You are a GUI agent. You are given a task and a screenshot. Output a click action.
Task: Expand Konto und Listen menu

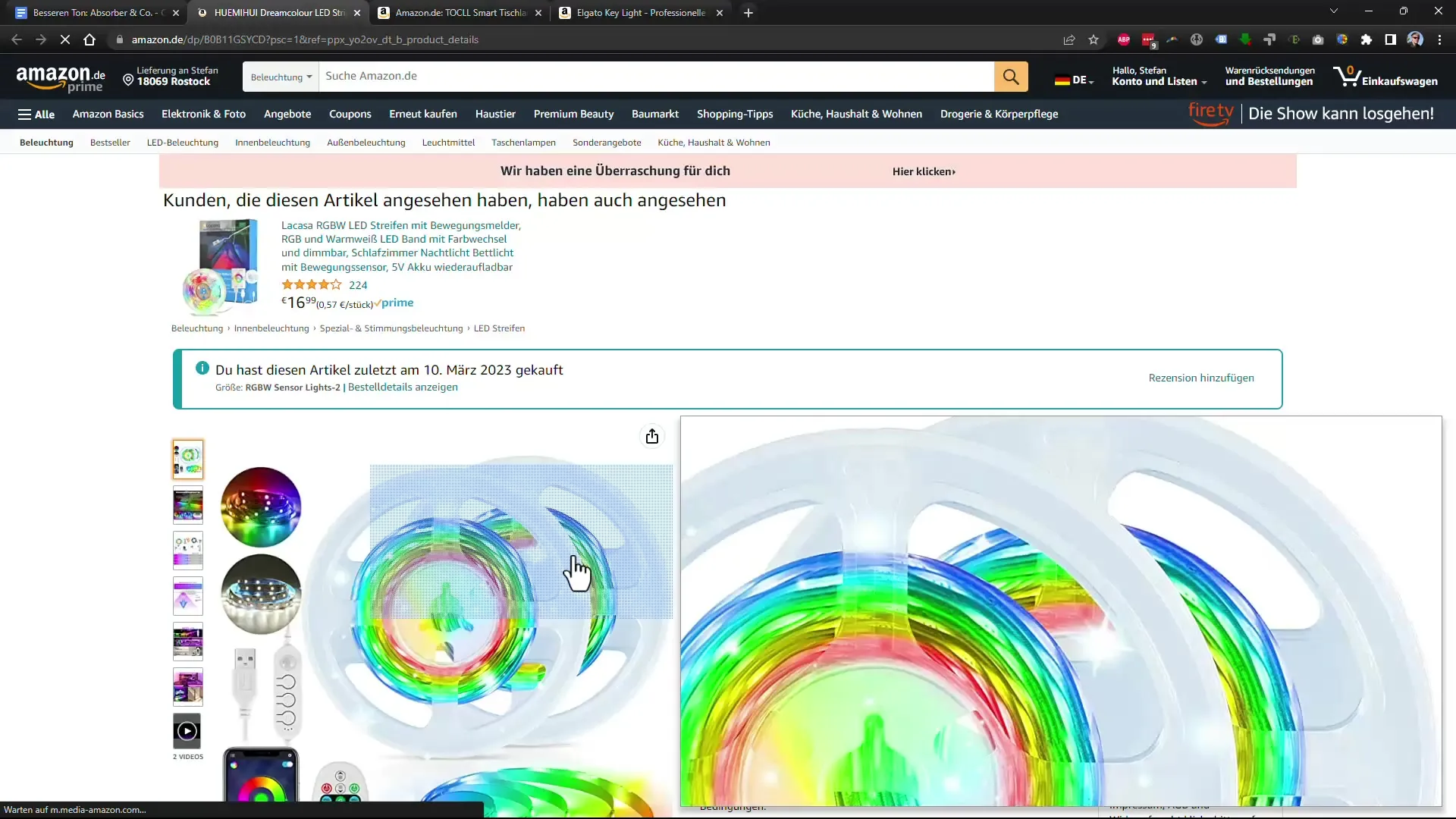(x=1159, y=77)
